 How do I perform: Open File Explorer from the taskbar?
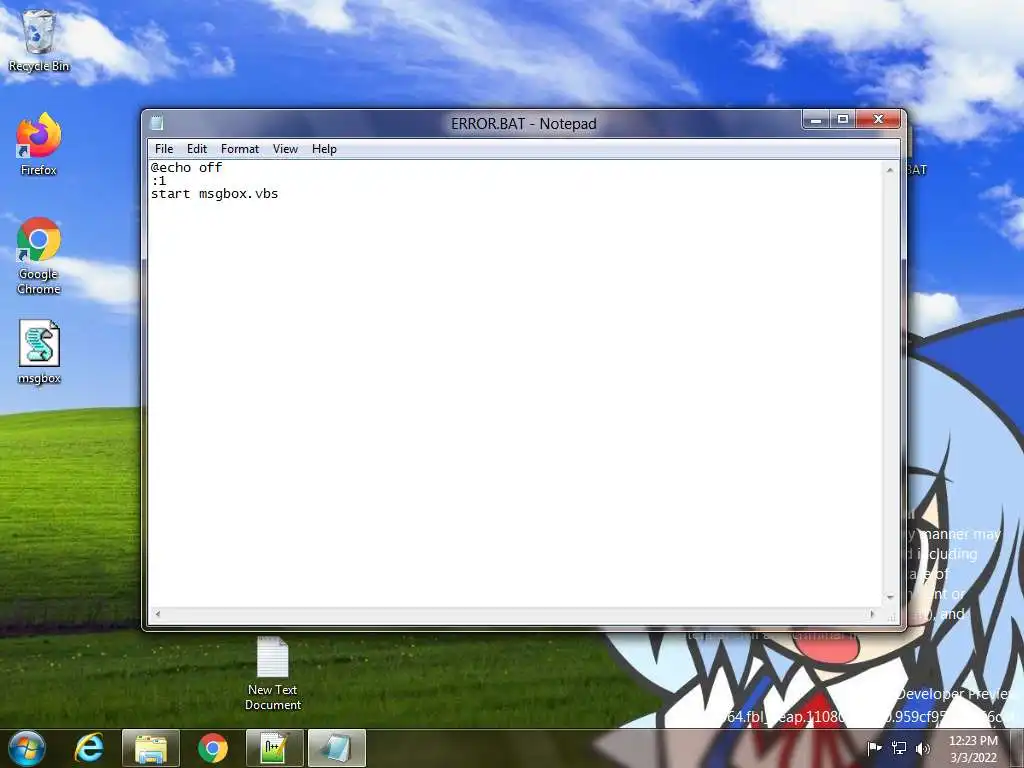151,748
